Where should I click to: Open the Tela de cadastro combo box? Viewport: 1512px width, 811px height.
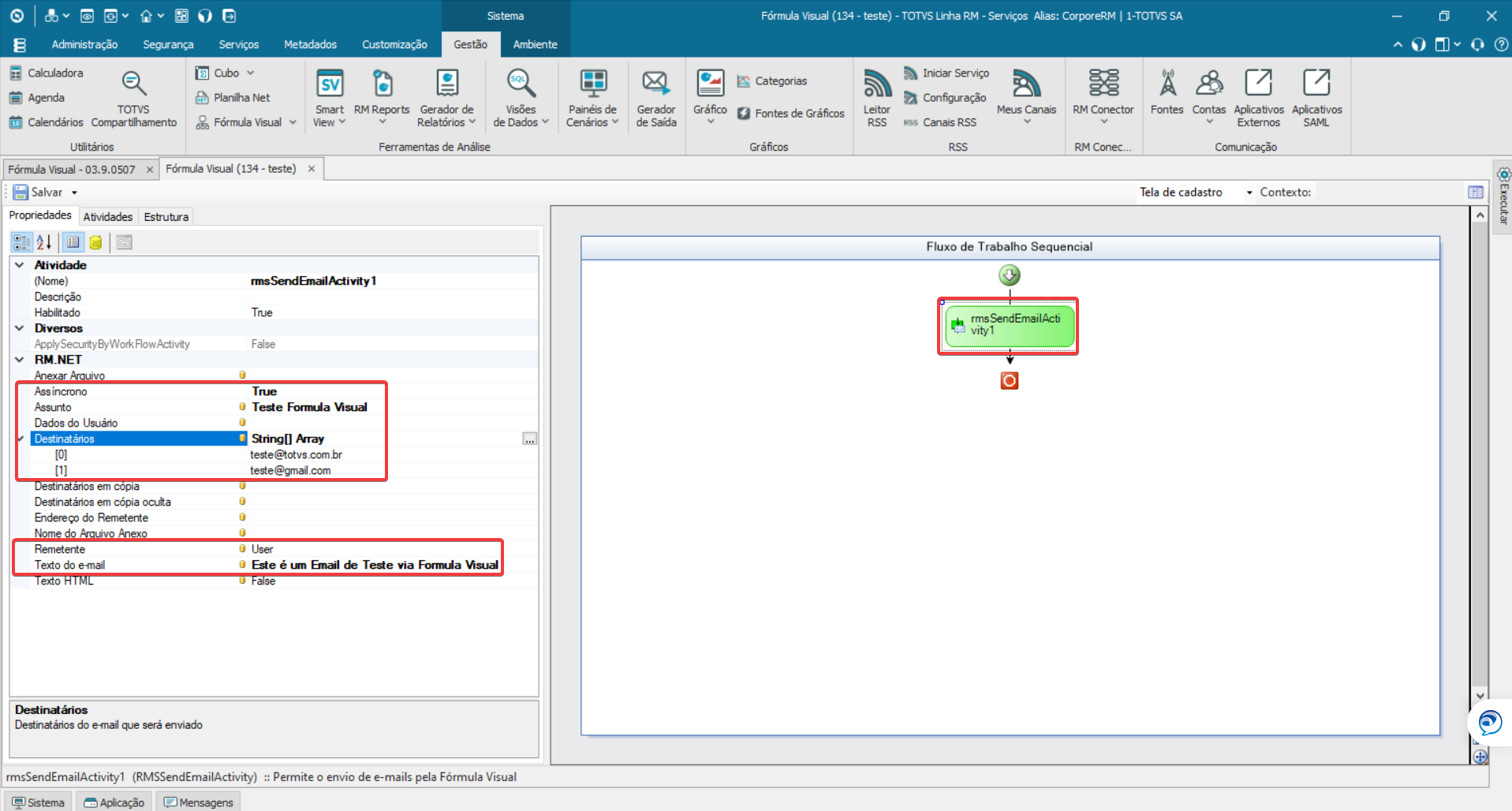[1196, 192]
